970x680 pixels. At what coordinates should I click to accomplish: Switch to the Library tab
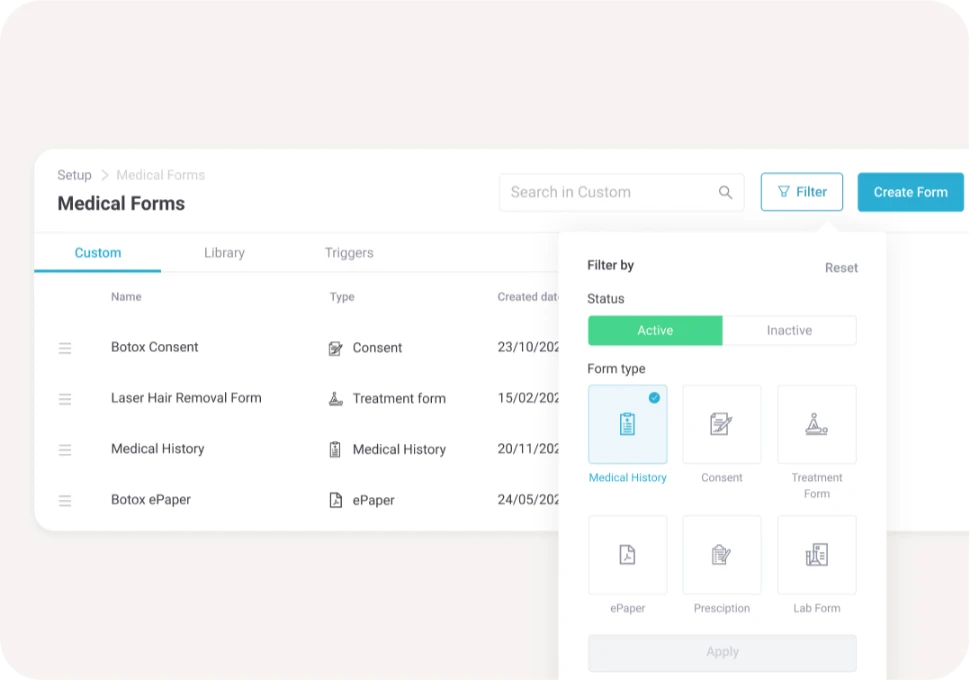point(224,253)
